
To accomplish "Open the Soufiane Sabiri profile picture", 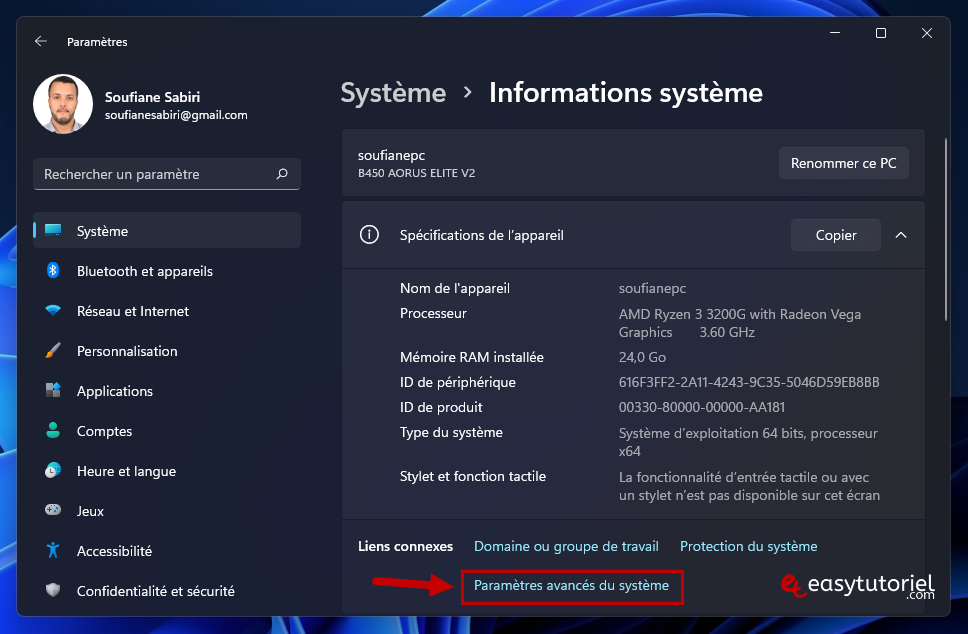I will pos(63,104).
